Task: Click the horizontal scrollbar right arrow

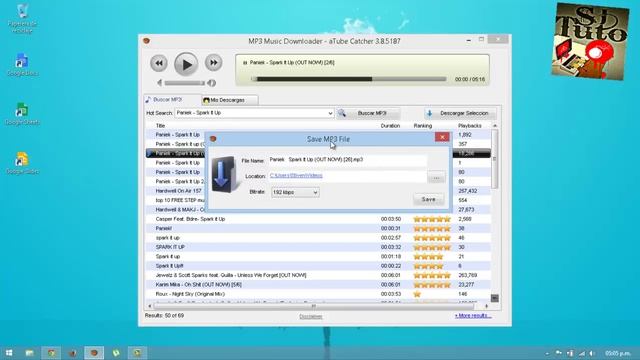Action: pos(486,306)
